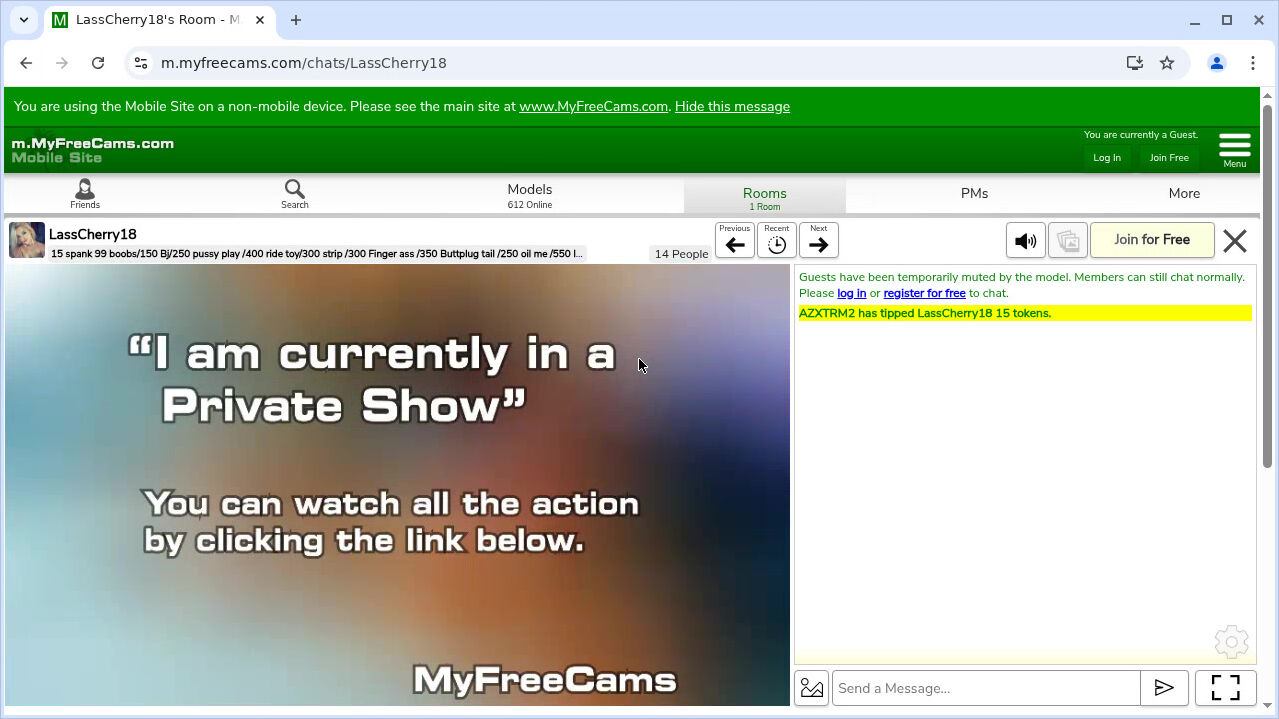The image size is (1279, 719).
Task: Close the LassCherry18 room
Action: (1235, 241)
